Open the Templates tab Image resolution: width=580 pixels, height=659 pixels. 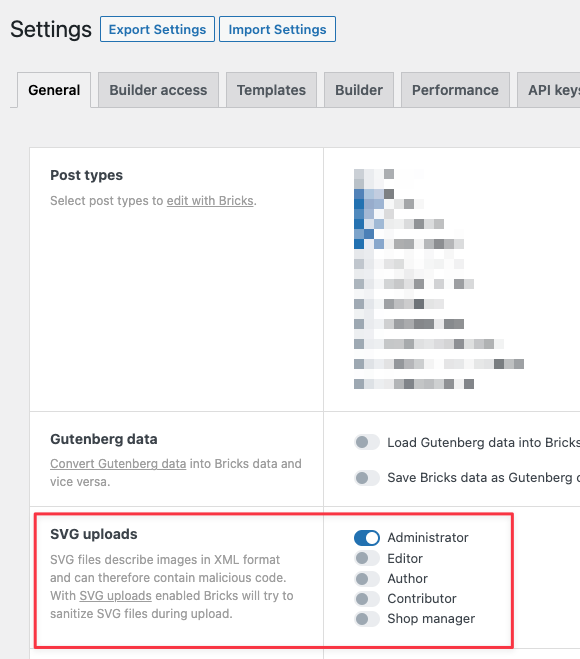(x=271, y=90)
